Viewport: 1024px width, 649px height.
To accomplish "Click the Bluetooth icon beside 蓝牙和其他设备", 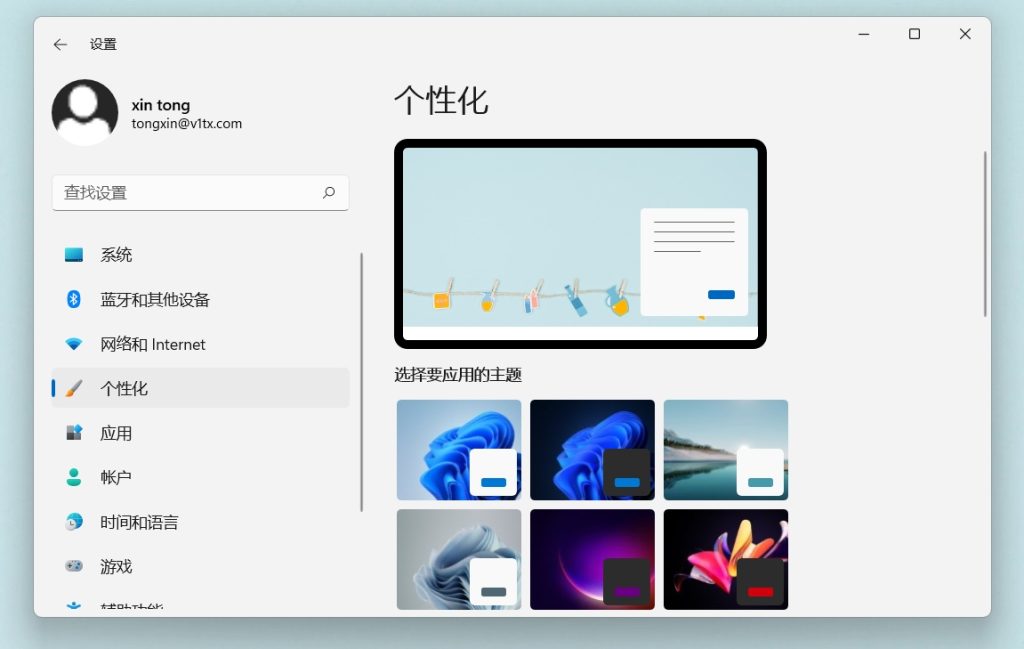I will tap(74, 299).
